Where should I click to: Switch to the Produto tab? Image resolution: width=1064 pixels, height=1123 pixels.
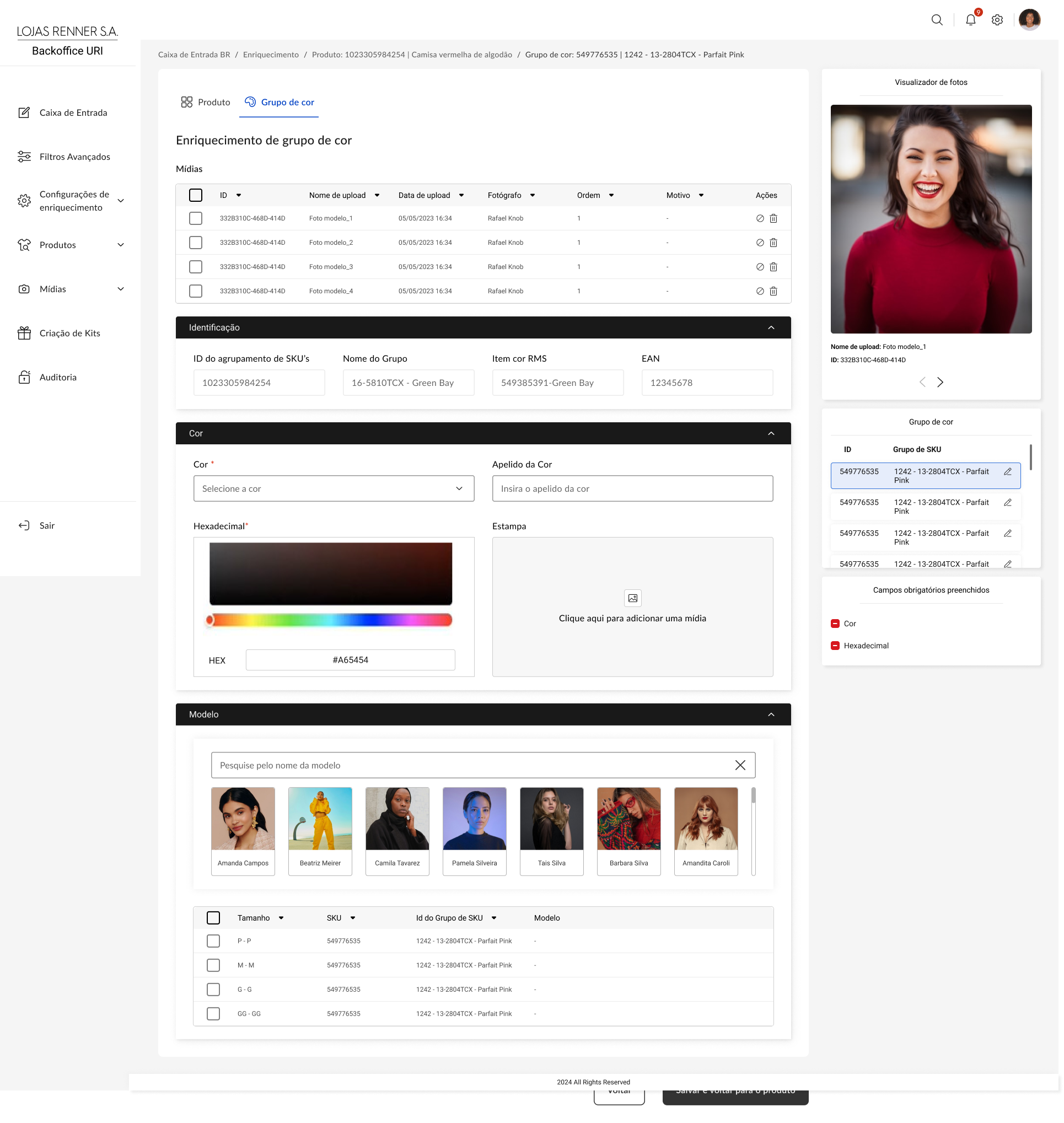(x=206, y=102)
